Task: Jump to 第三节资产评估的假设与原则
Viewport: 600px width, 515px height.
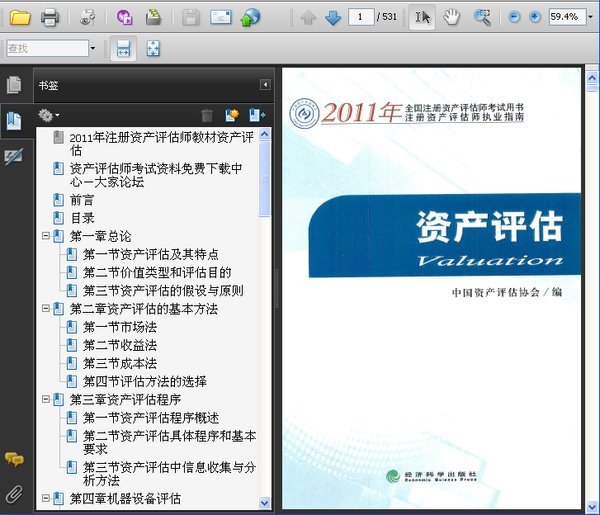Action: point(163,291)
